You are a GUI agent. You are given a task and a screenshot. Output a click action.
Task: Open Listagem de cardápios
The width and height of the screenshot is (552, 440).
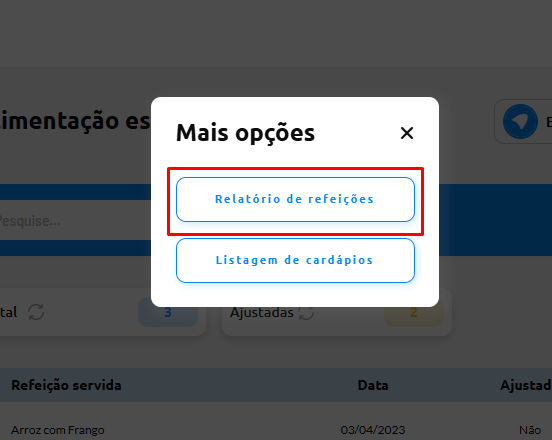pos(295,260)
